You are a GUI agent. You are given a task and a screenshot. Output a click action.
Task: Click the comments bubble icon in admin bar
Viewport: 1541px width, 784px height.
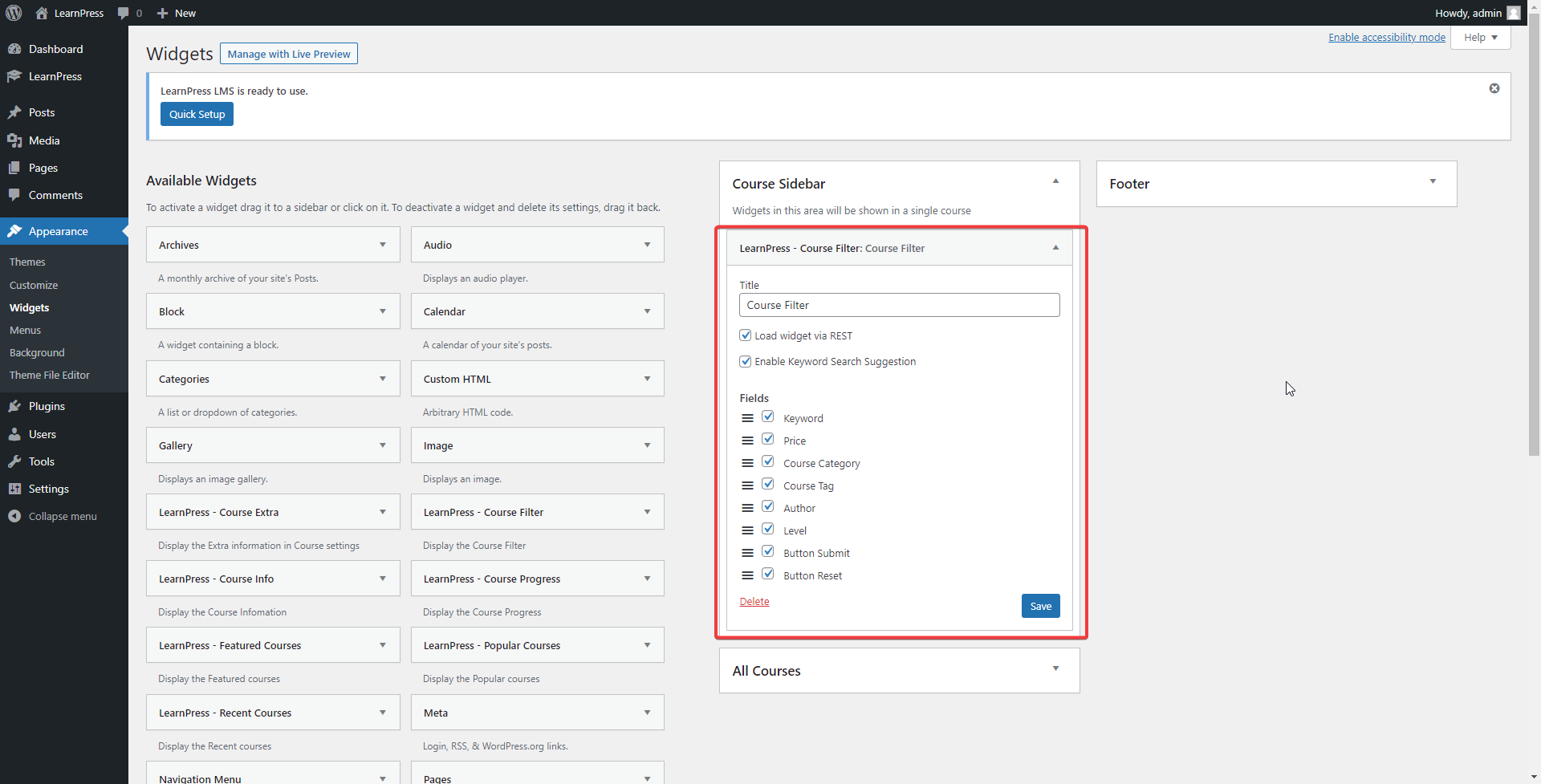(123, 13)
